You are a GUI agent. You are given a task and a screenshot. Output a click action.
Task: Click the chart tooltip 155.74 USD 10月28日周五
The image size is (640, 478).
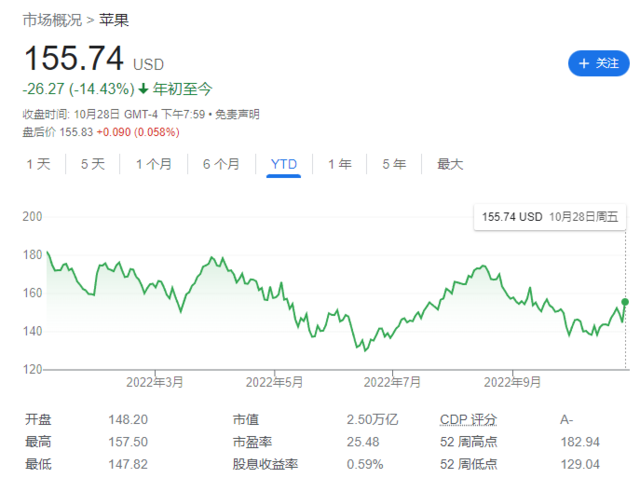[x=549, y=217]
